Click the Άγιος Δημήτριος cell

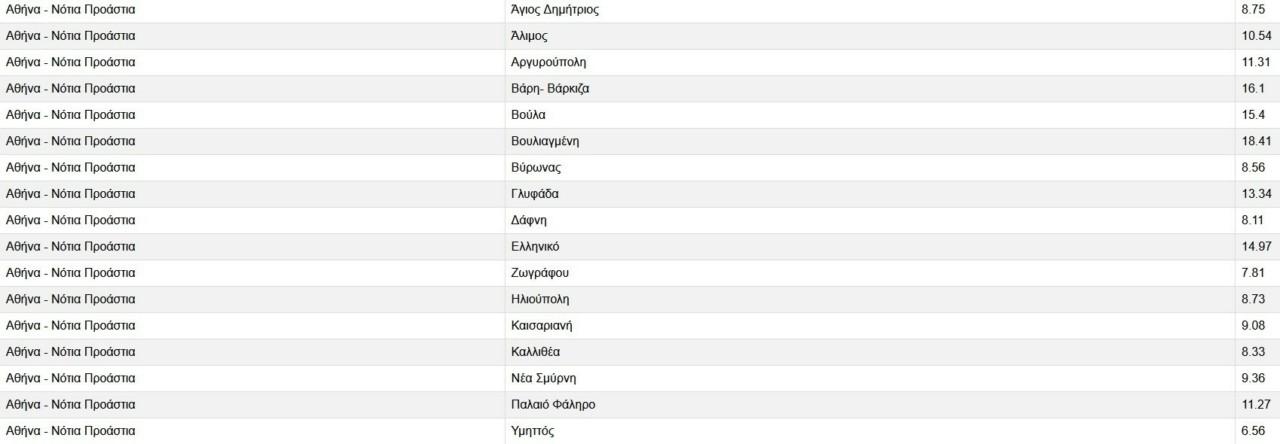click(555, 10)
